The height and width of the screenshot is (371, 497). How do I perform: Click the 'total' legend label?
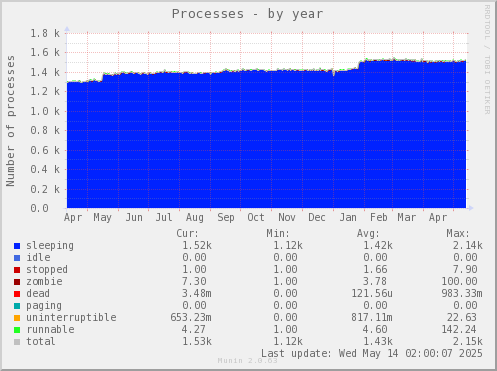point(41,342)
